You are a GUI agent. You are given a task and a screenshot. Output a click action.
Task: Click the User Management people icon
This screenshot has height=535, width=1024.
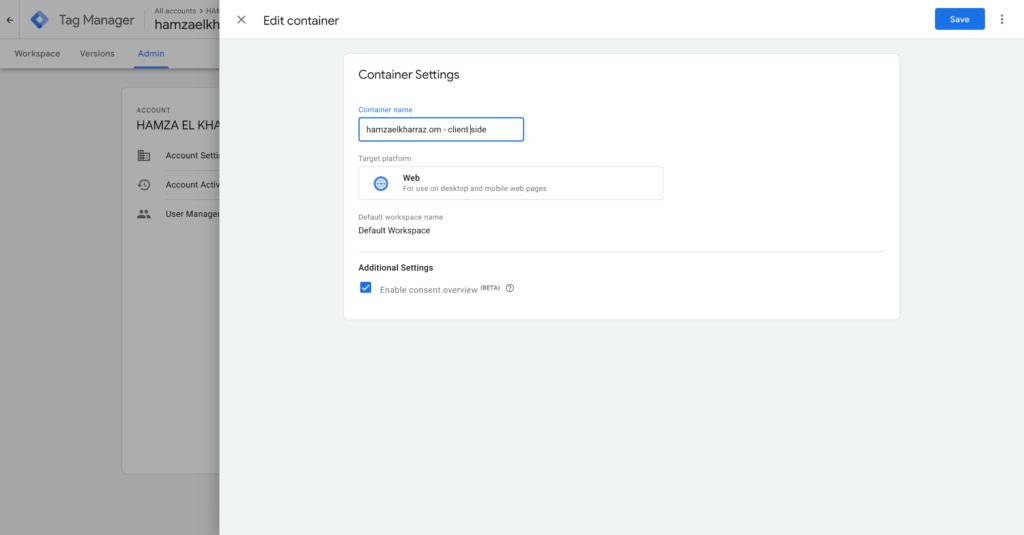click(144, 214)
